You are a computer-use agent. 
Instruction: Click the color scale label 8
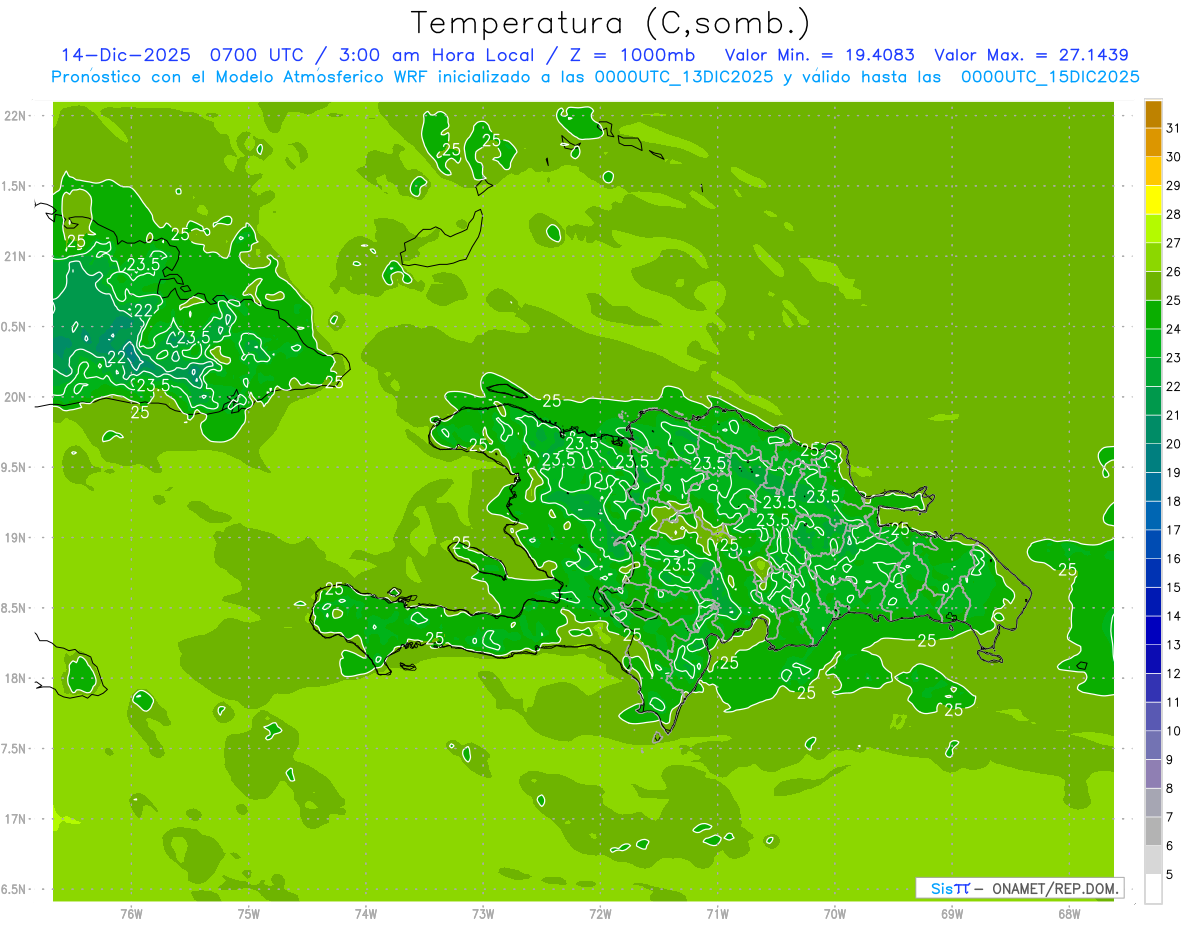coord(1169,789)
